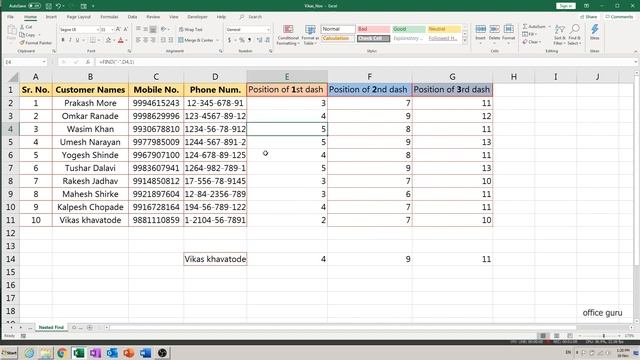Open the Page Layout tab

[78, 17]
